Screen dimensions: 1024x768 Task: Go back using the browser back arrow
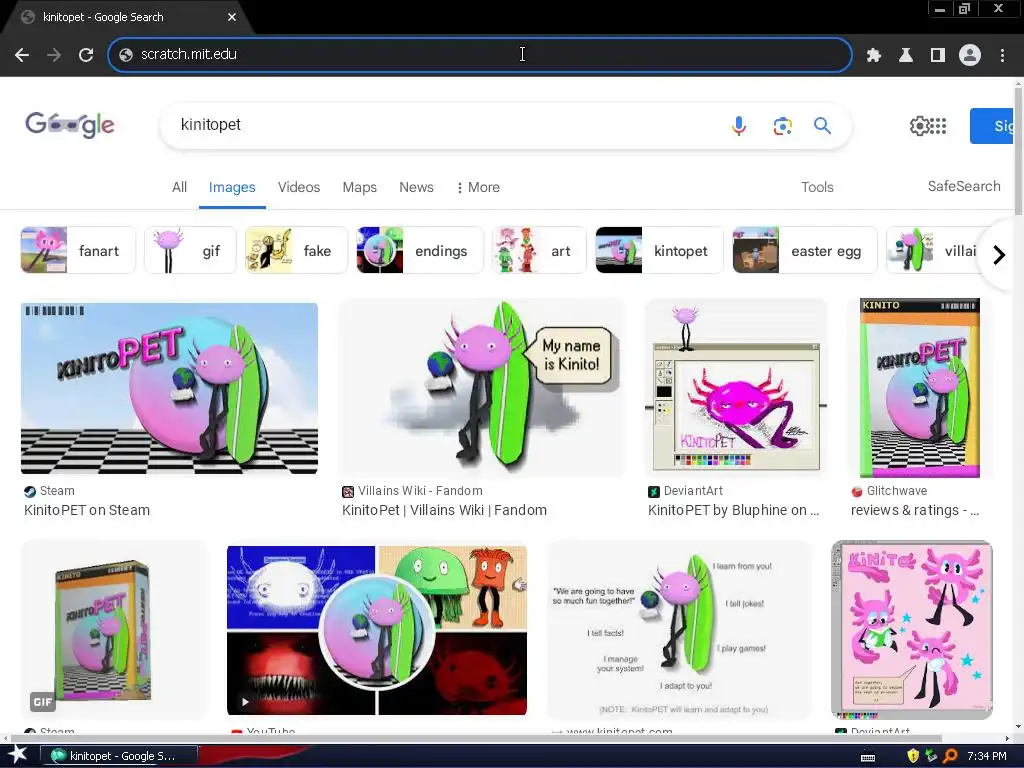pyautogui.click(x=22, y=55)
